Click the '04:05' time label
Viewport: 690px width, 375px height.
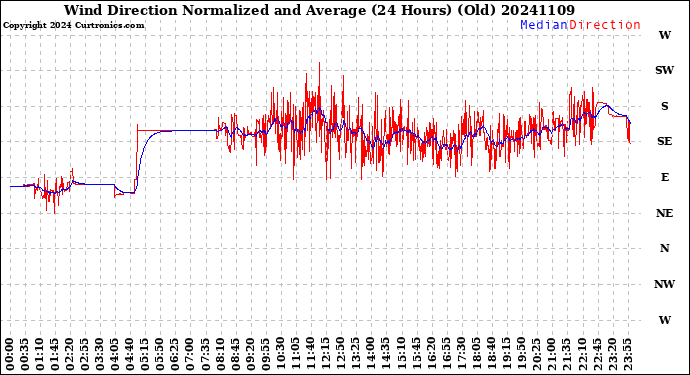tap(115, 354)
